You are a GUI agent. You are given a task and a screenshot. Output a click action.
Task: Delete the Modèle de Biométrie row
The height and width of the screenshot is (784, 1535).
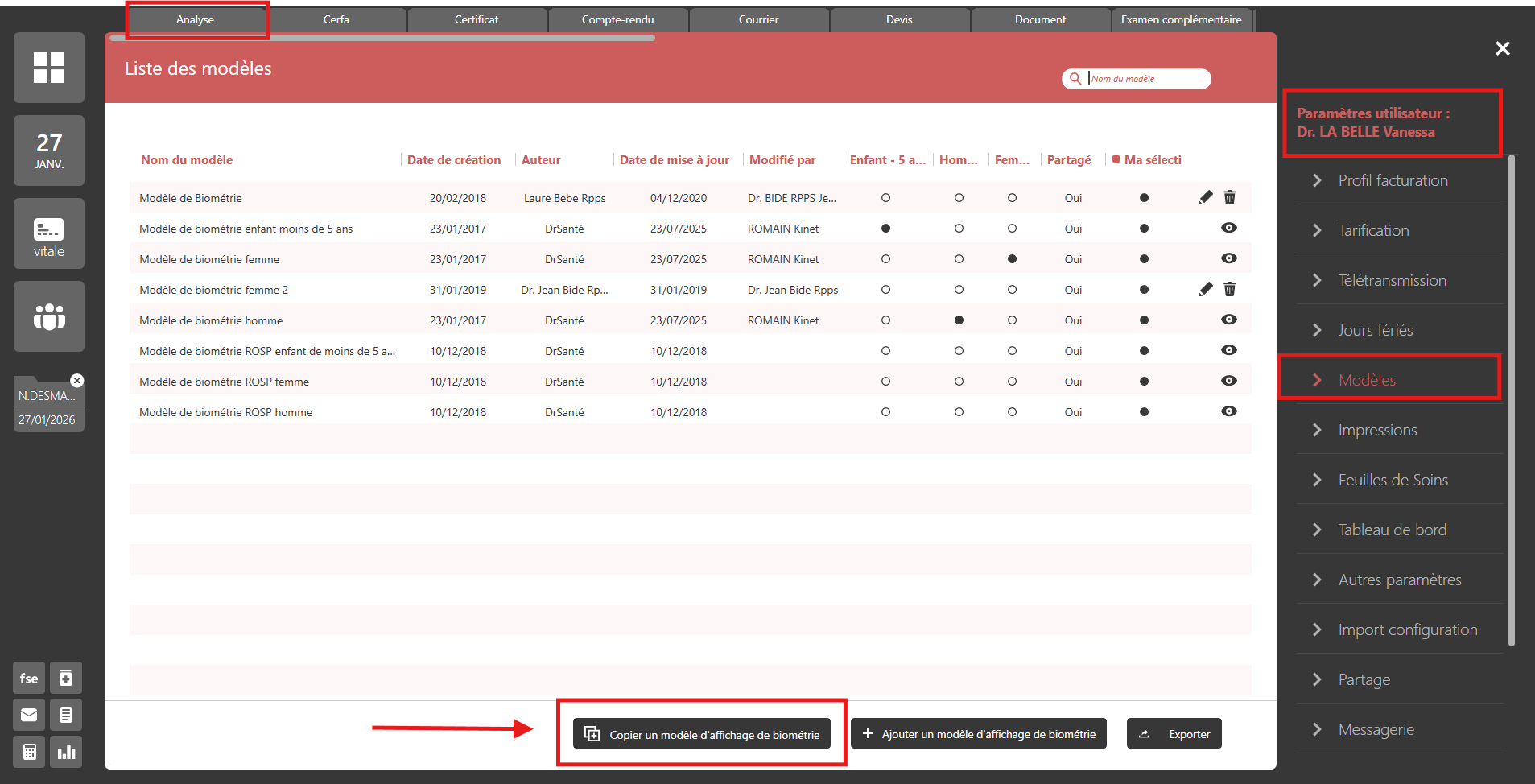coord(1230,198)
